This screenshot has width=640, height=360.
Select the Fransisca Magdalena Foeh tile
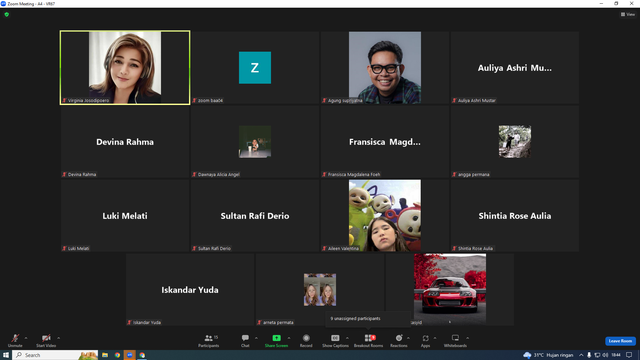click(385, 142)
